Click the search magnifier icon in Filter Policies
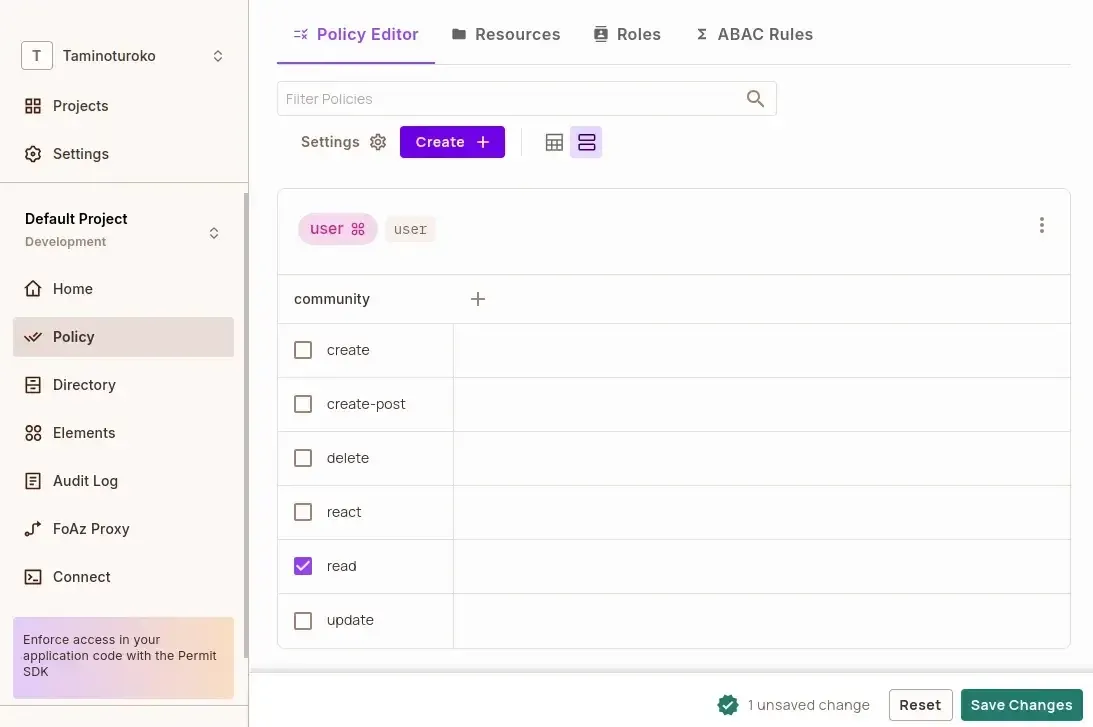 click(755, 98)
